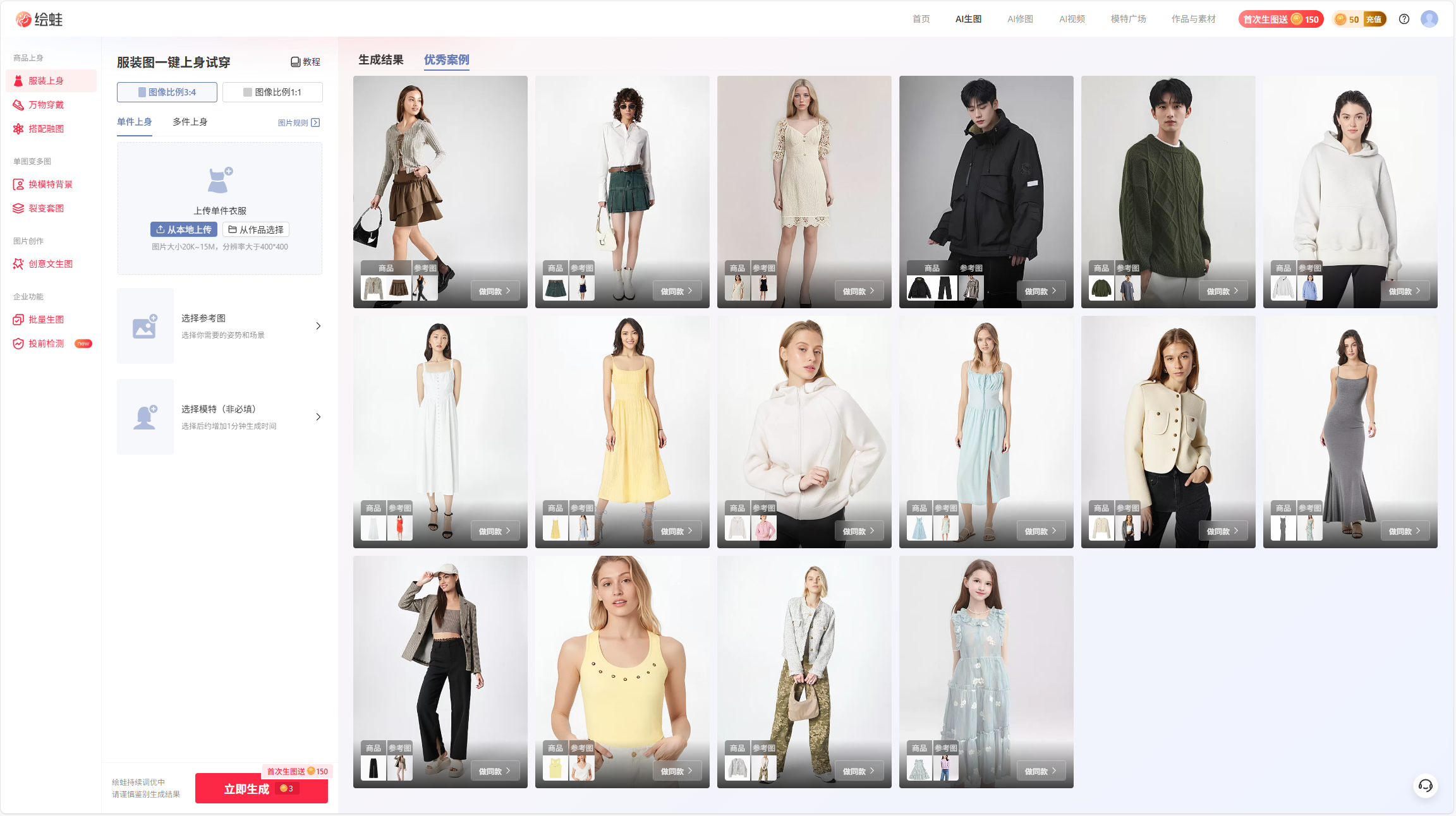The width and height of the screenshot is (1456, 816).
Task: Select 图像比例3:4 ratio option
Action: pos(167,92)
